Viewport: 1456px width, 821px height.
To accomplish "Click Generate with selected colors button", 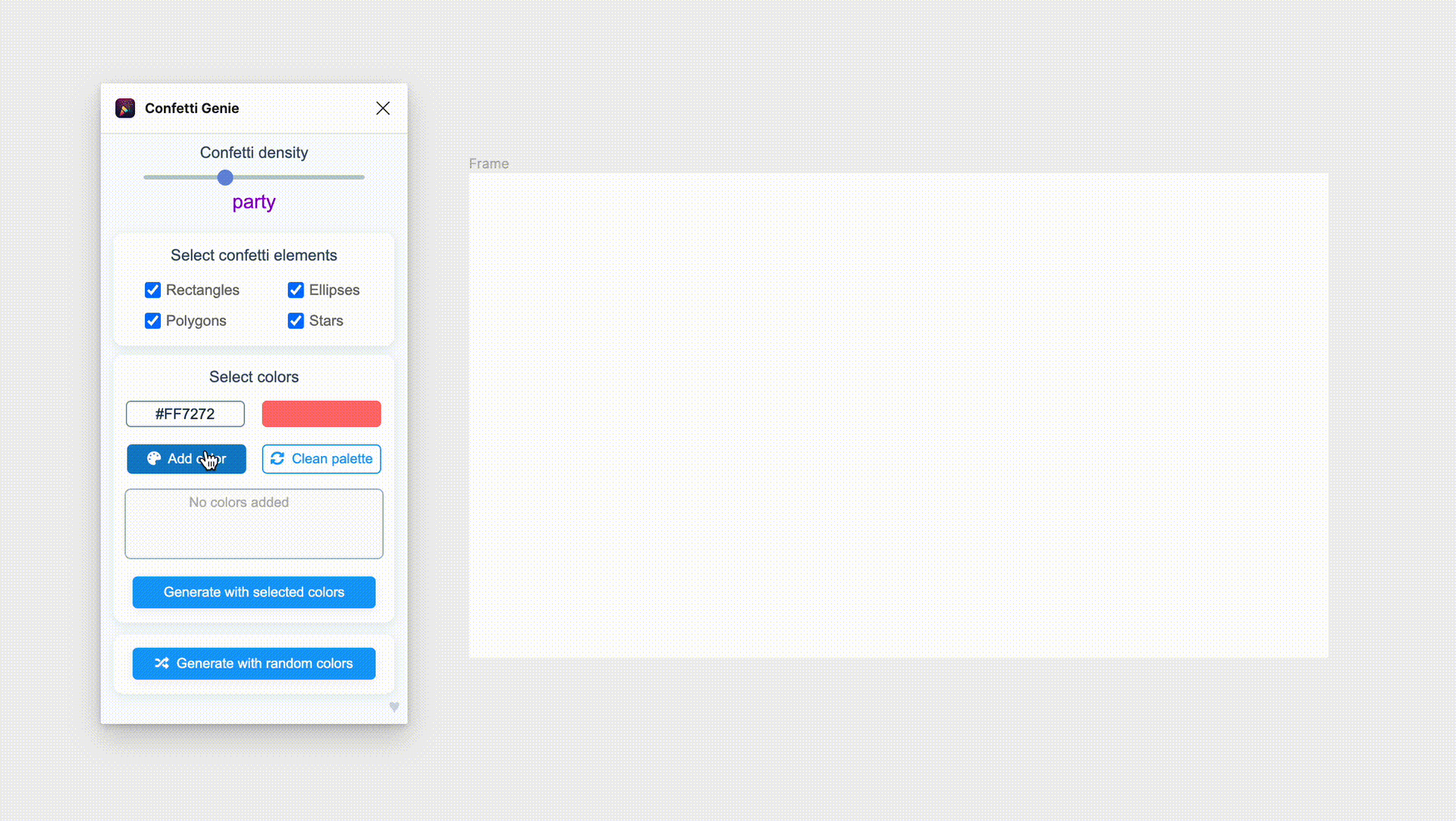I will tap(254, 591).
